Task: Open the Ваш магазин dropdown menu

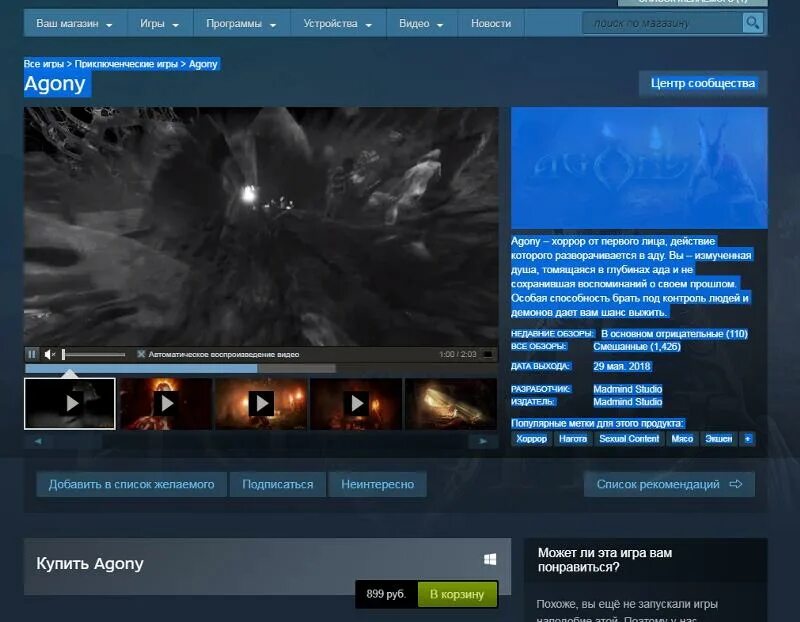Action: [74, 23]
